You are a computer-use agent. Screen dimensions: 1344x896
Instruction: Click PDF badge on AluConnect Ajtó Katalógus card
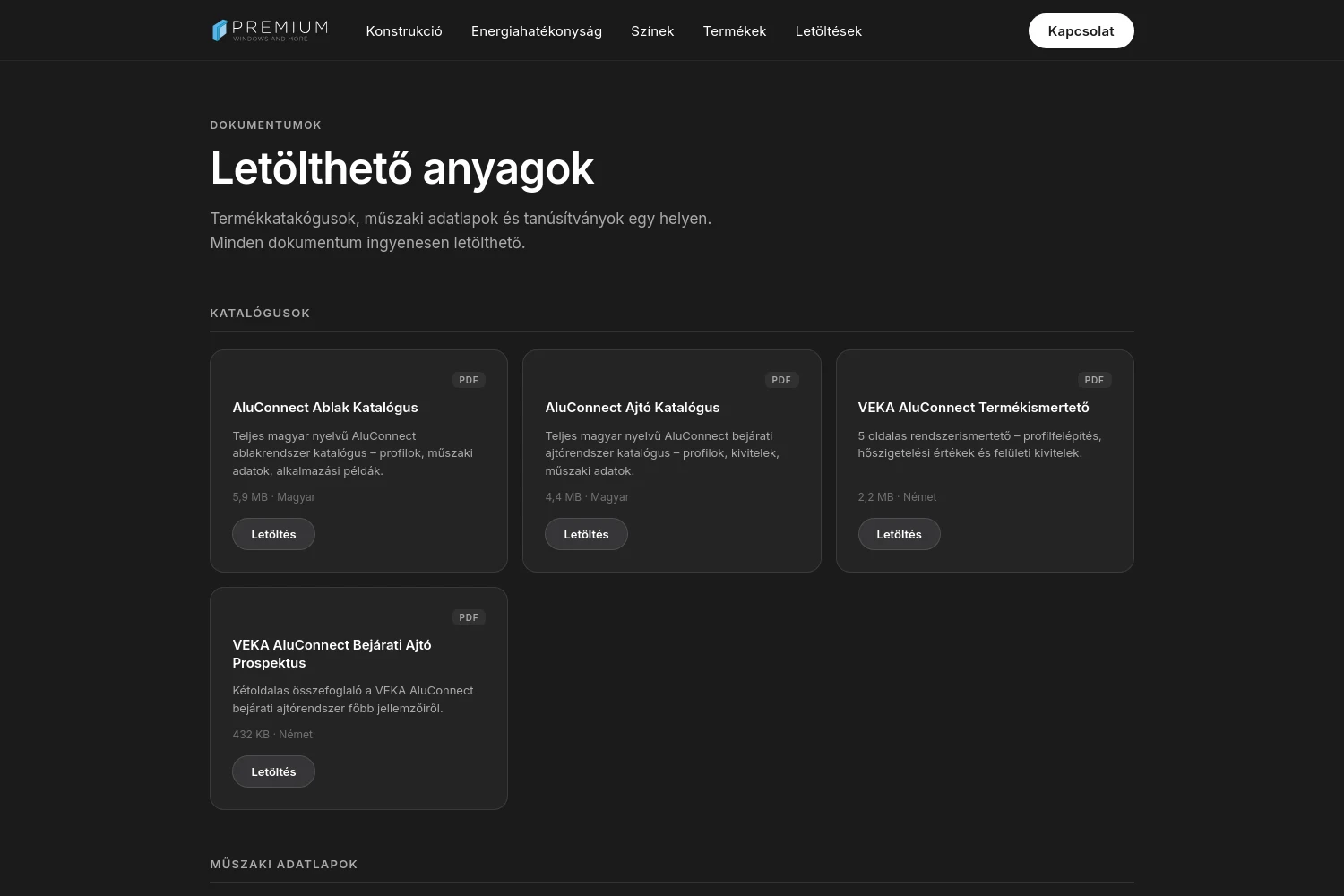[781, 380]
